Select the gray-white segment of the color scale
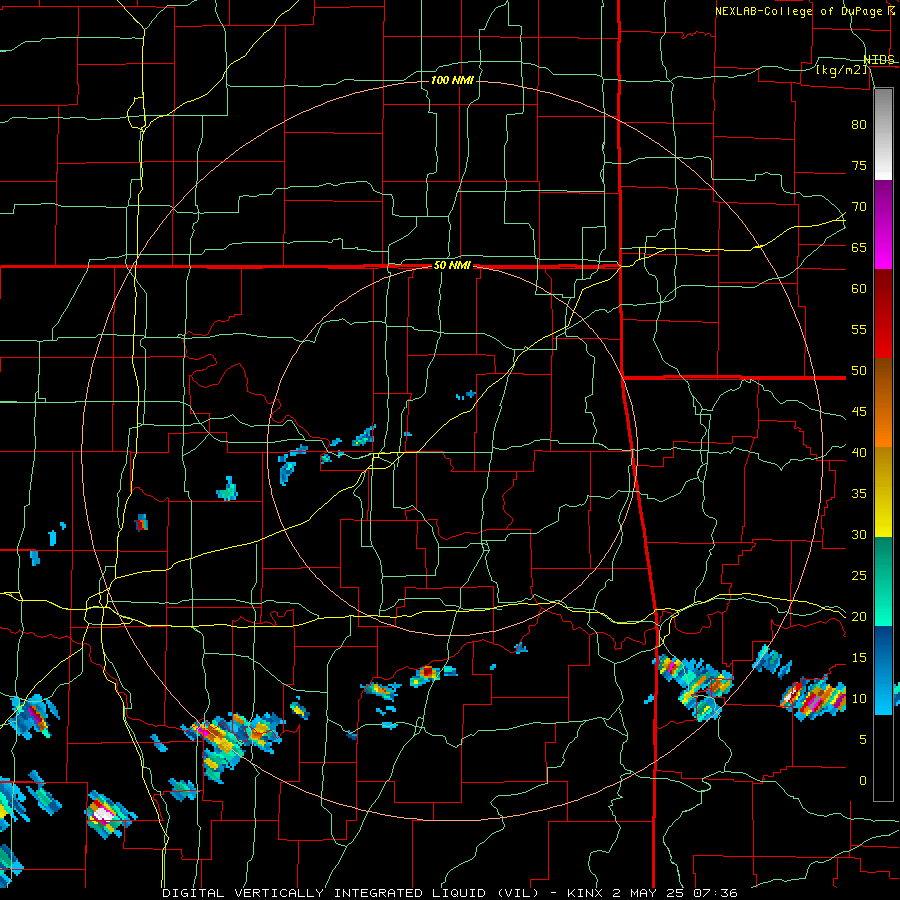 click(x=883, y=134)
